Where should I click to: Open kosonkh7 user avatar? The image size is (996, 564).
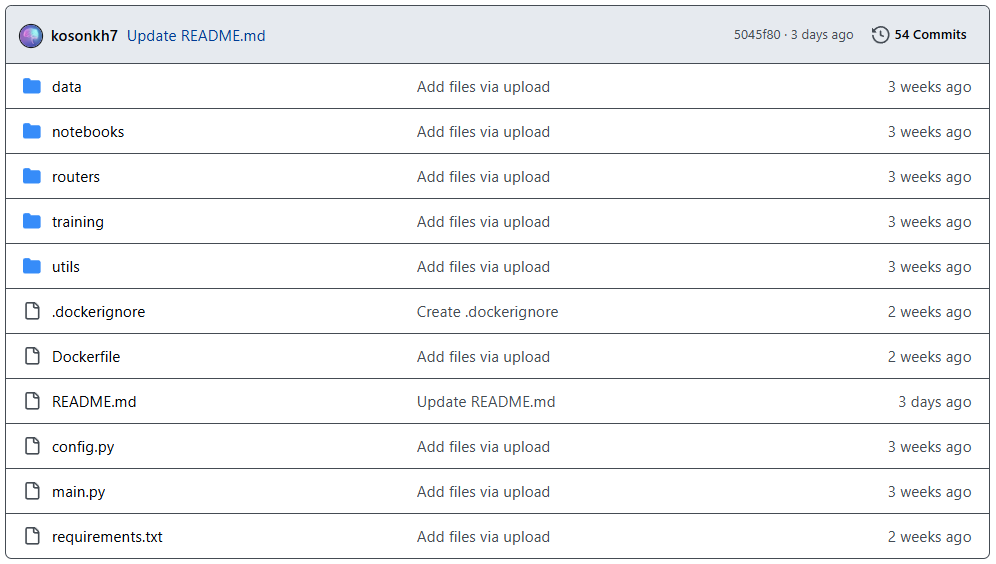click(x=31, y=36)
